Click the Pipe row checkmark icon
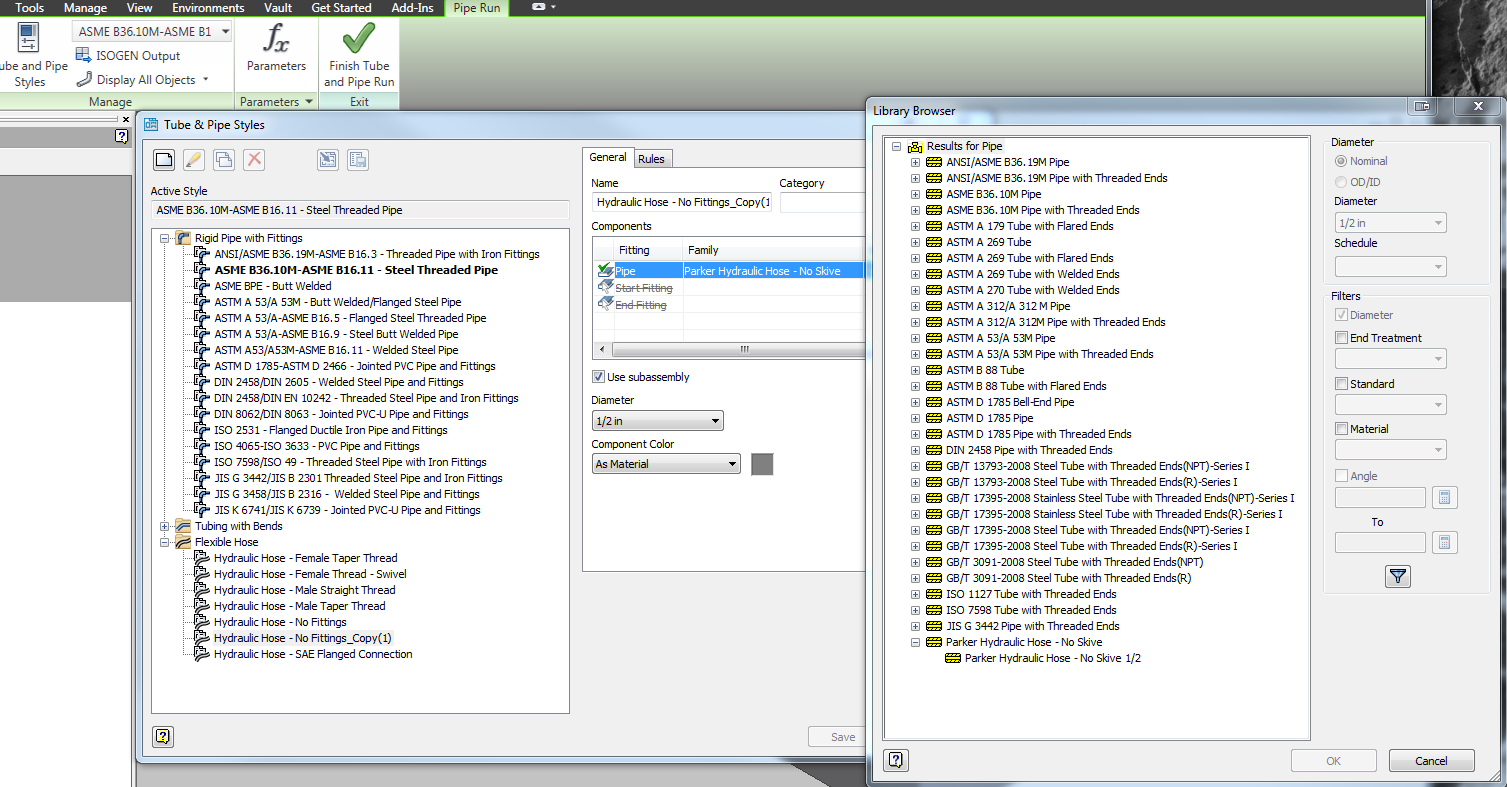The height and width of the screenshot is (787, 1507). [604, 271]
